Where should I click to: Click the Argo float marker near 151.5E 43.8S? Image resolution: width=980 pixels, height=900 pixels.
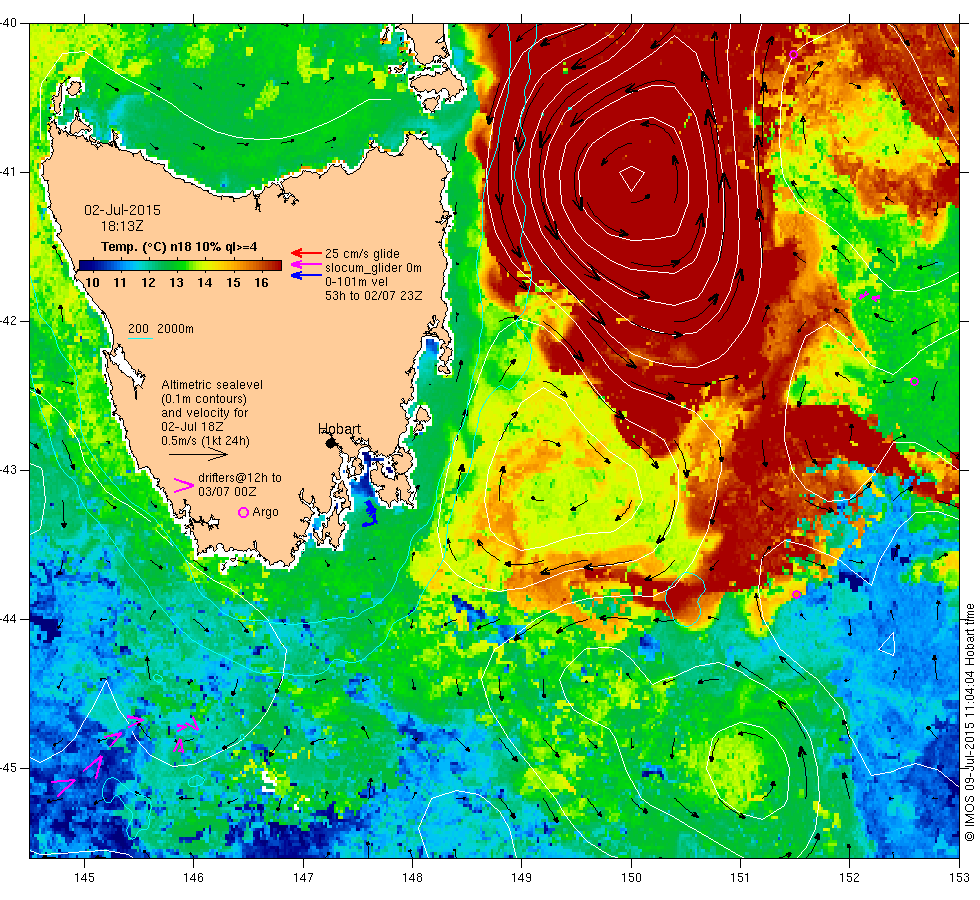(x=796, y=594)
